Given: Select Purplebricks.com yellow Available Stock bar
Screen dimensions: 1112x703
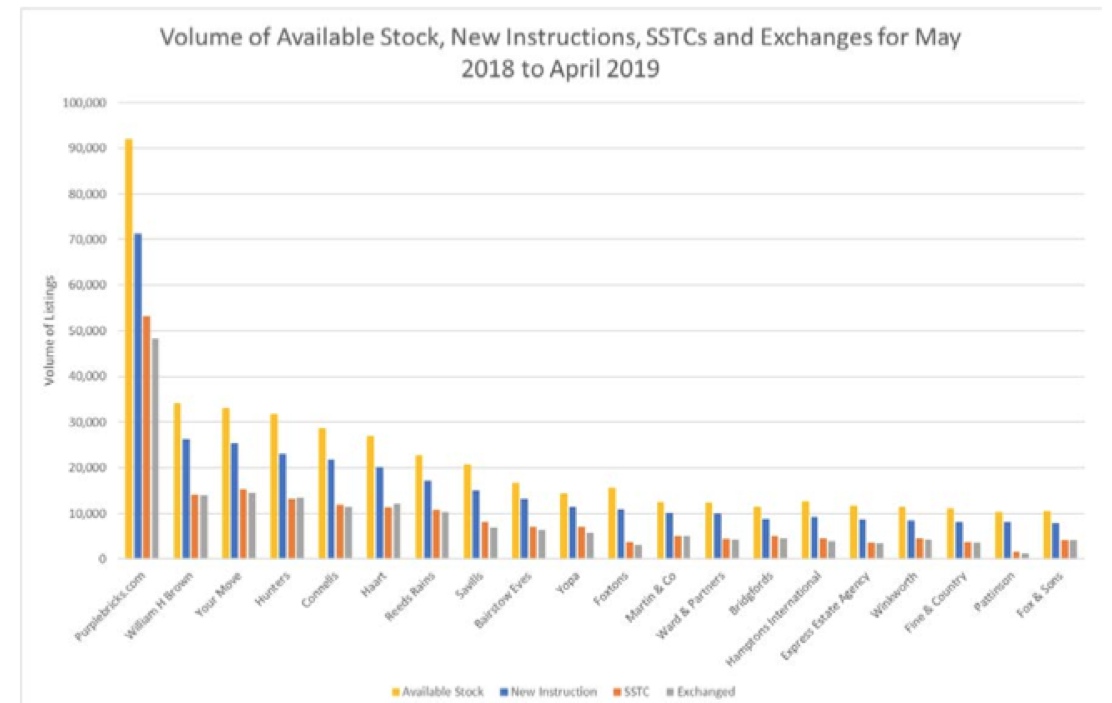Looking at the screenshot, I should [x=128, y=350].
